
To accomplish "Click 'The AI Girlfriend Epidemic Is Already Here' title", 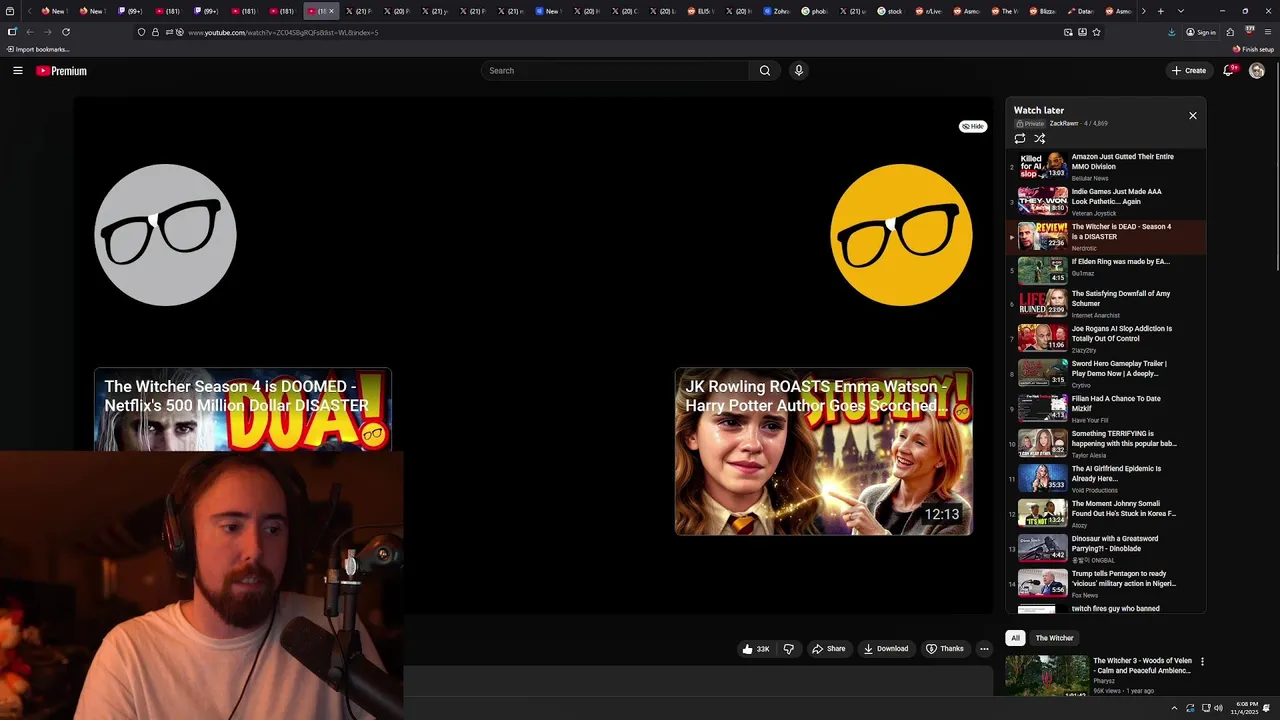I will pyautogui.click(x=1116, y=474).
